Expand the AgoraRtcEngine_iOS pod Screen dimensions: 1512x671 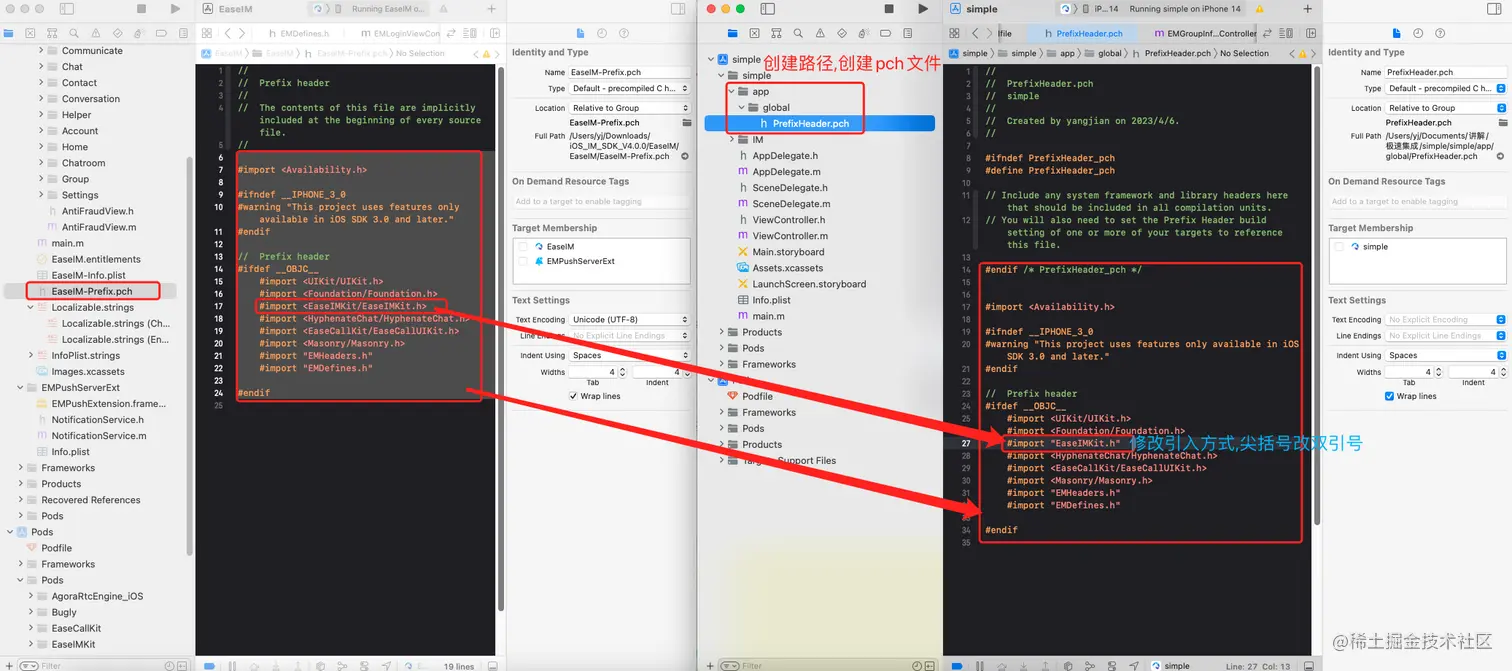(31, 596)
